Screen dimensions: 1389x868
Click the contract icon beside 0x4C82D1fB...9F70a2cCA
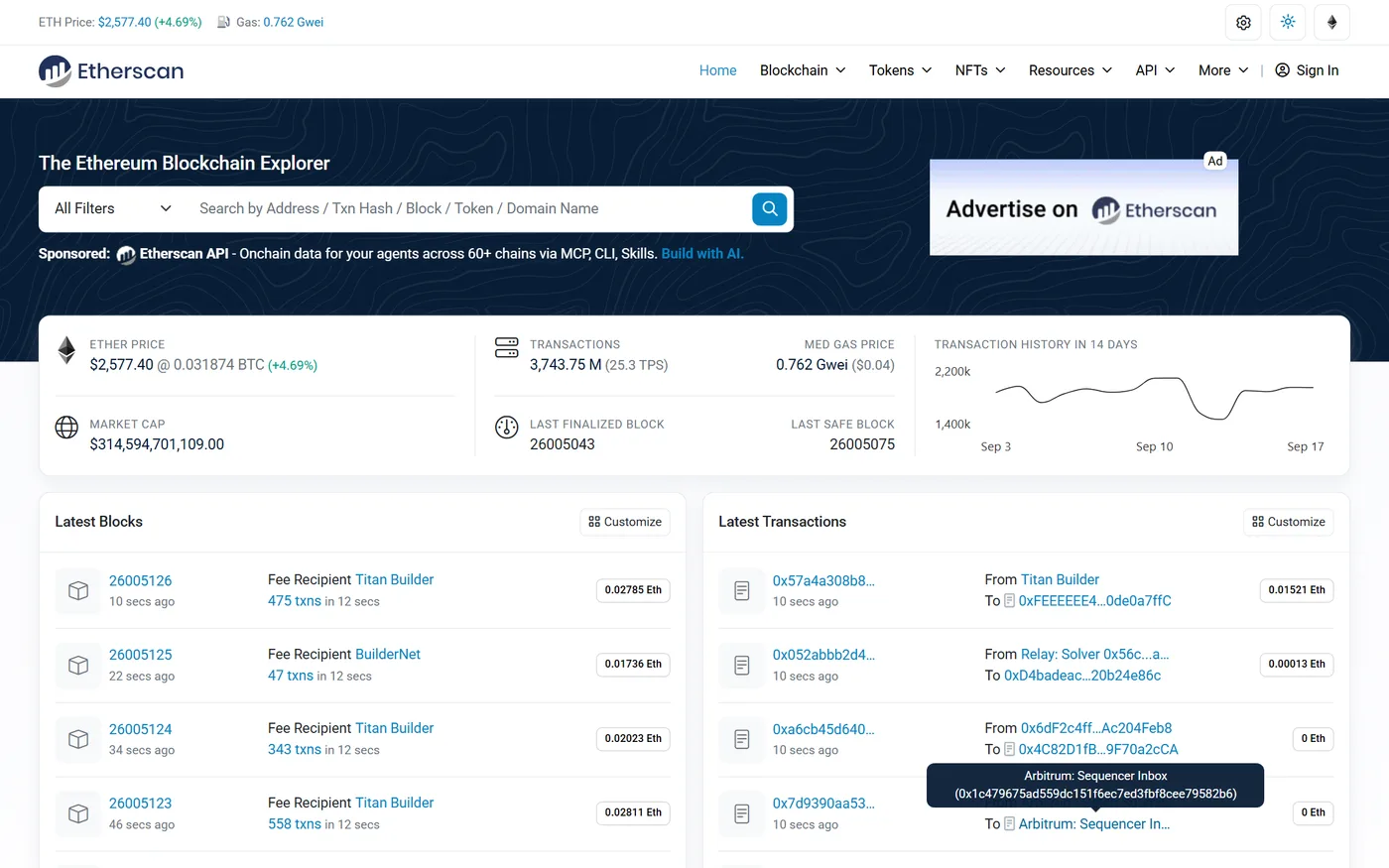click(x=1009, y=750)
